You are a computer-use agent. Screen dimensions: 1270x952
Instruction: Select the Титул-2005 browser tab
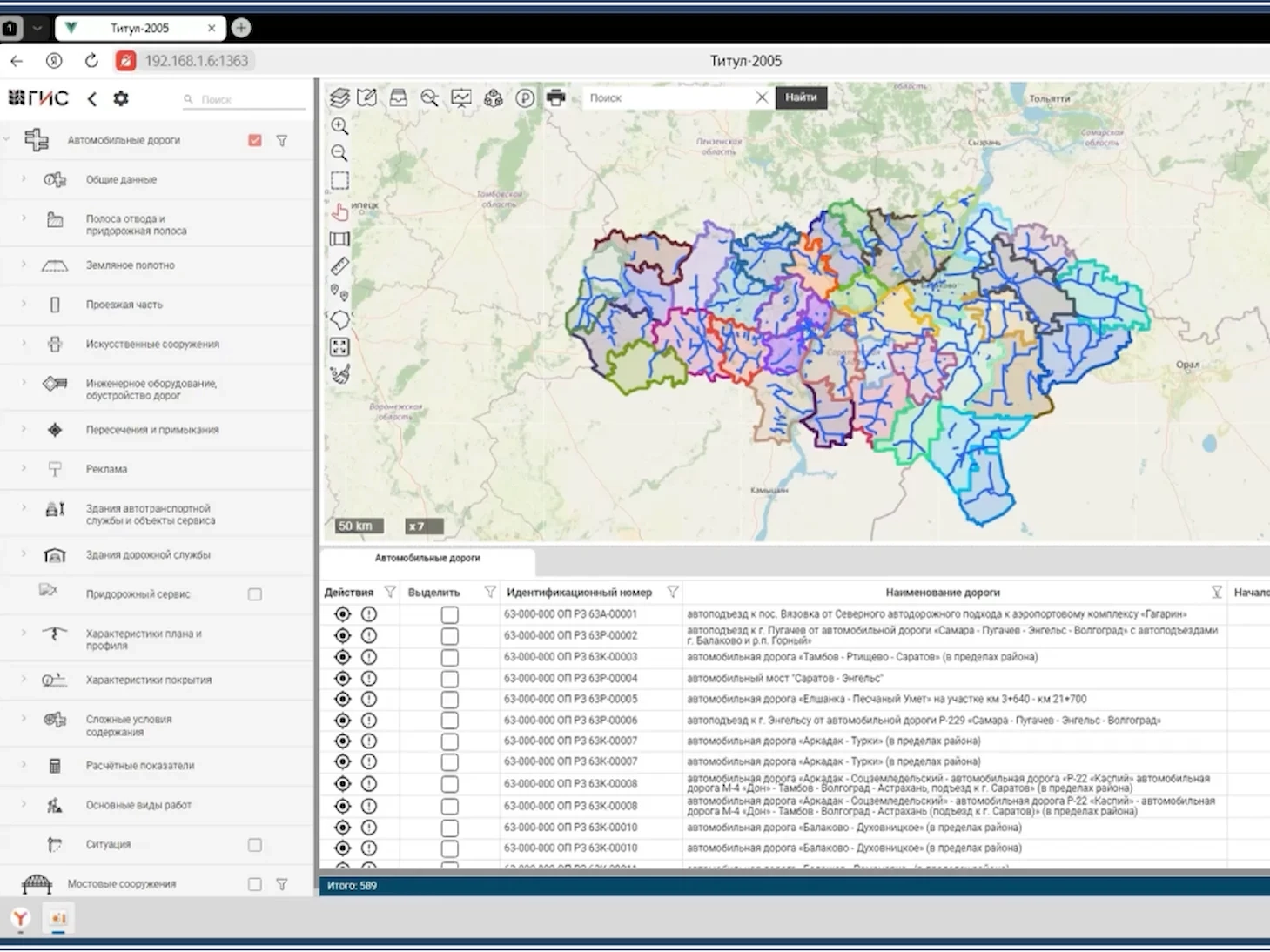point(139,28)
